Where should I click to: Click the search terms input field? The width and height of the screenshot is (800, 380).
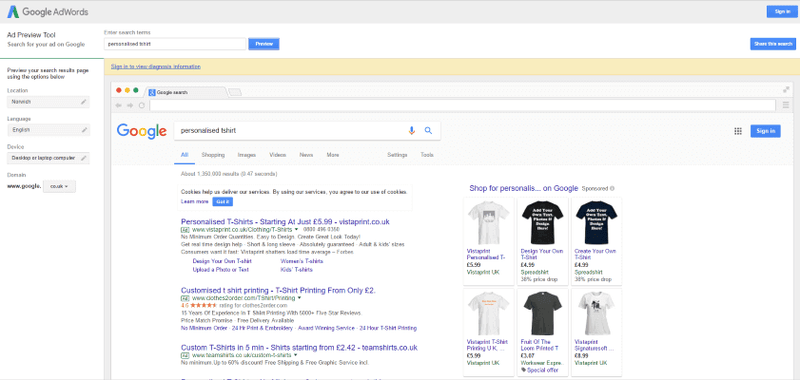tap(175, 44)
